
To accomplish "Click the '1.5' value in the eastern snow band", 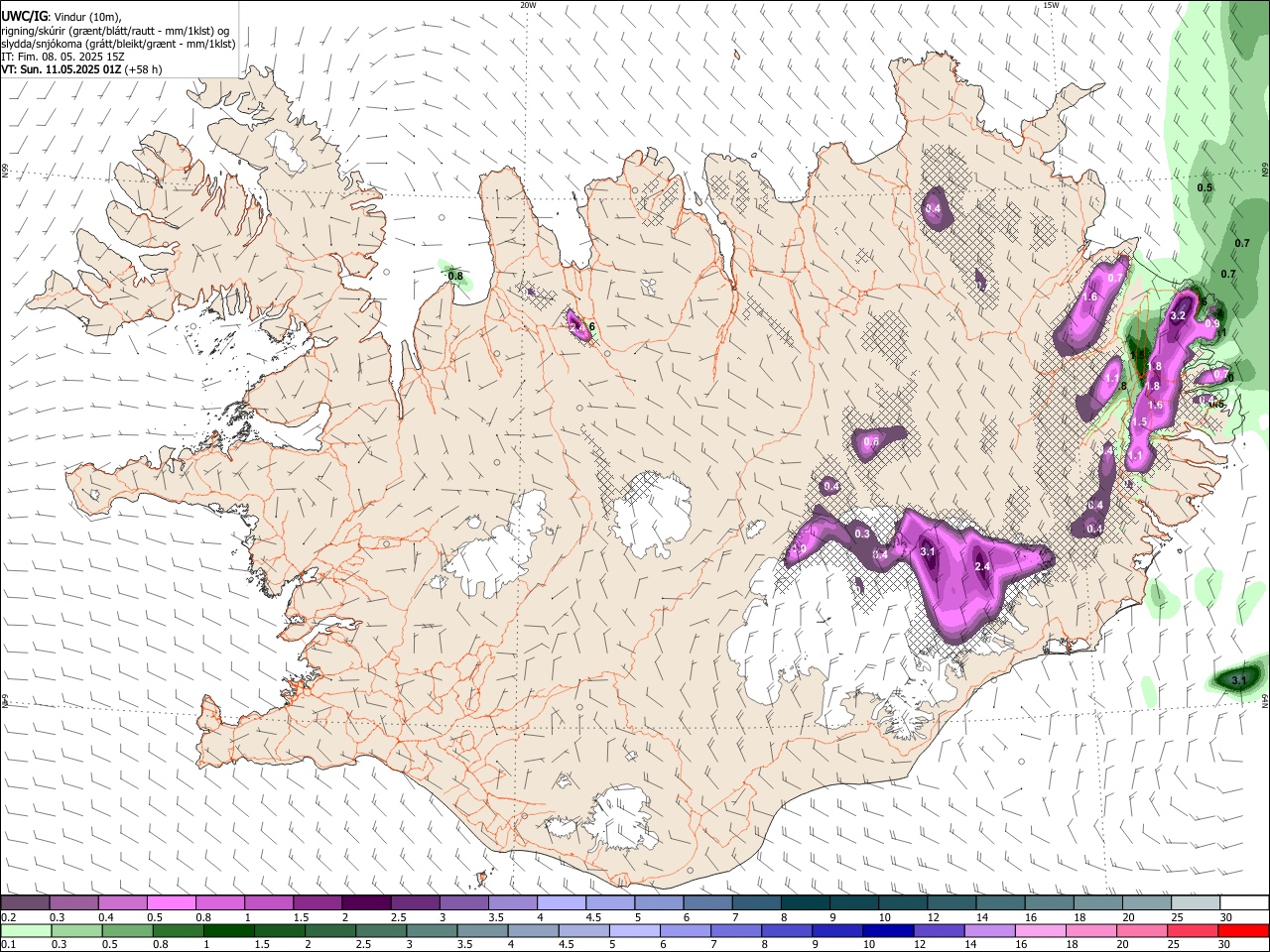I will coord(1139,422).
